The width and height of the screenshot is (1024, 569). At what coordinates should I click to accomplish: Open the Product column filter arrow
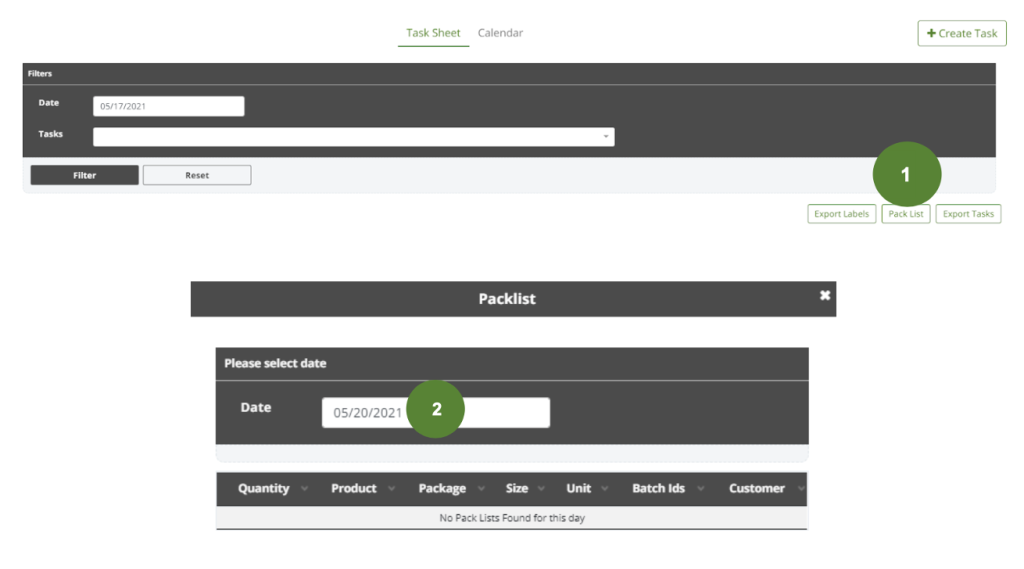pyautogui.click(x=392, y=489)
